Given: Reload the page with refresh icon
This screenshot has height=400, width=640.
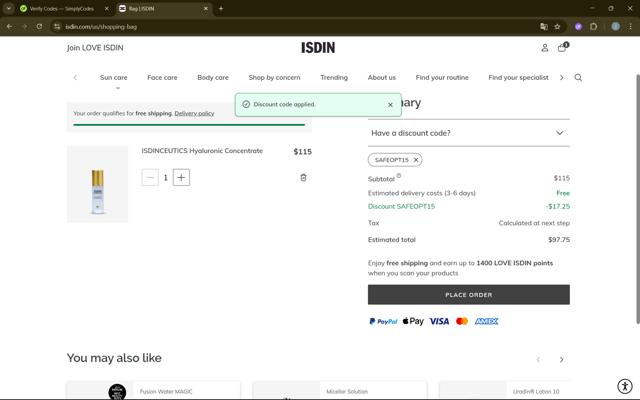Looking at the screenshot, I should (x=39, y=27).
